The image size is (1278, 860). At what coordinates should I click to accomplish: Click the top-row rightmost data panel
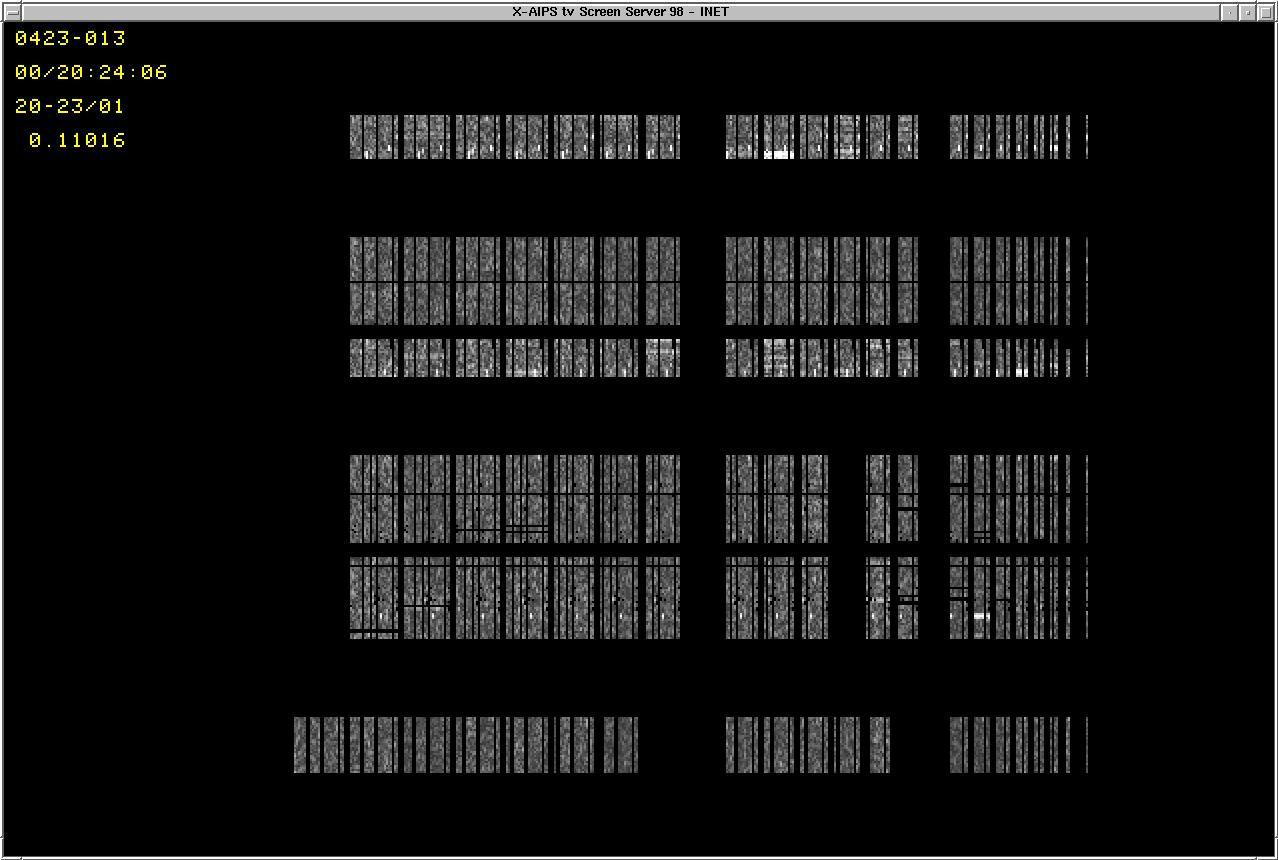pyautogui.click(x=1018, y=136)
